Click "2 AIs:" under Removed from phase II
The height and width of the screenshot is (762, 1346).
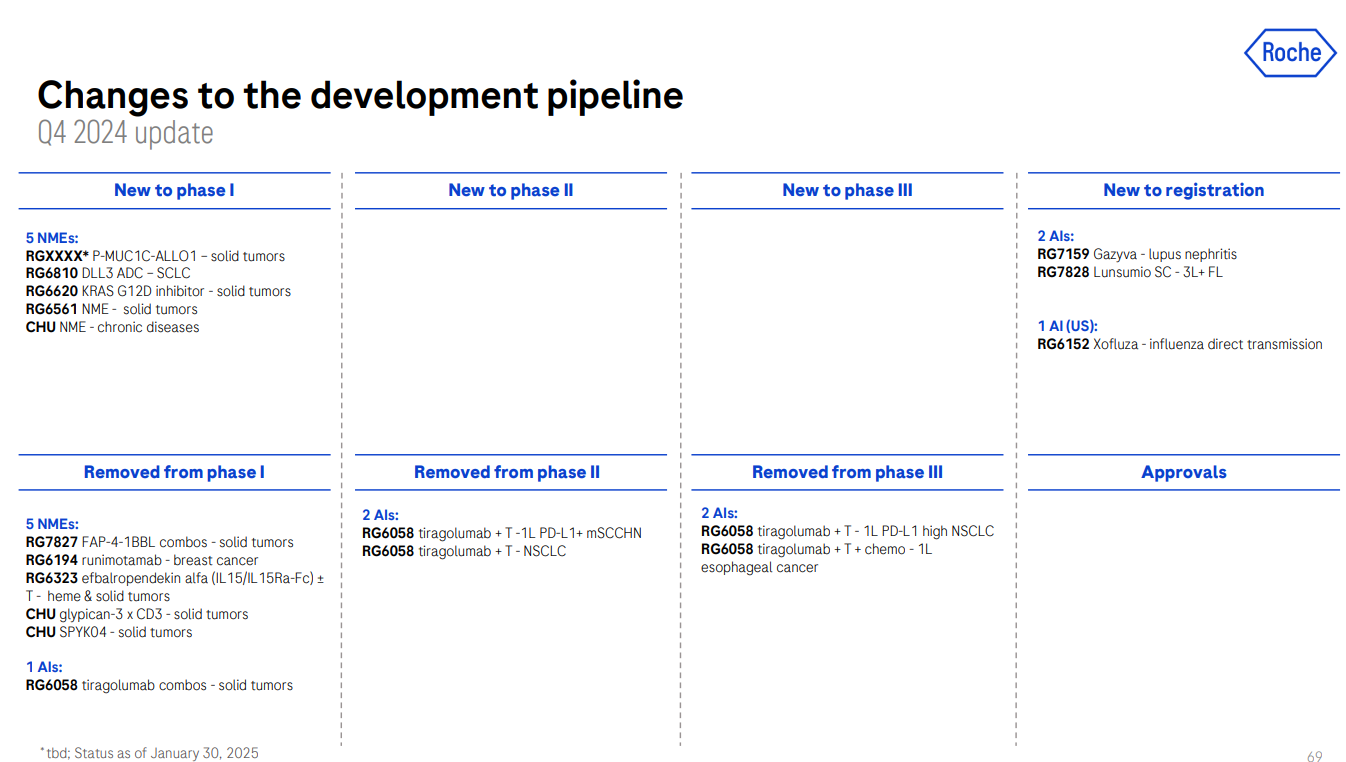click(x=381, y=515)
